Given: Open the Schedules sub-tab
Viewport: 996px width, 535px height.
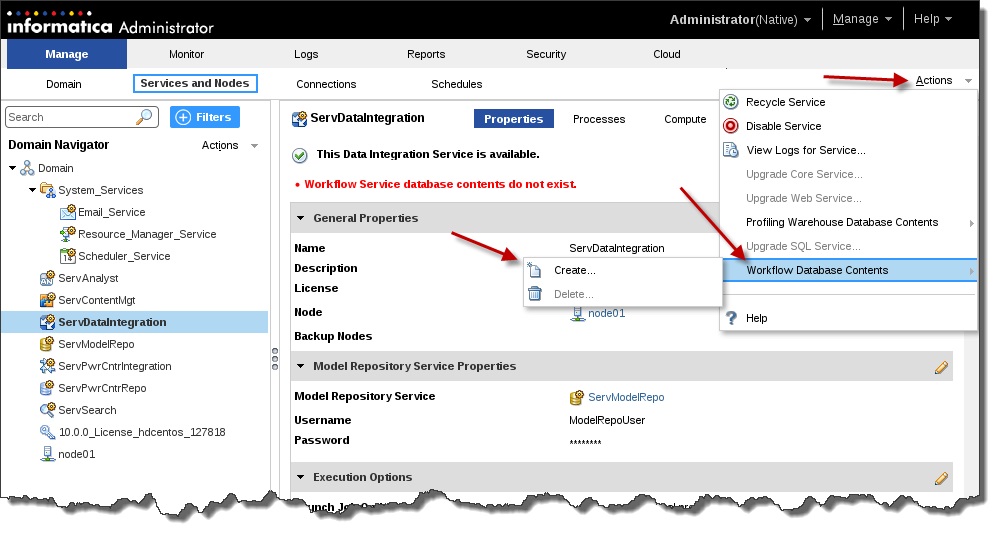Looking at the screenshot, I should coord(456,84).
